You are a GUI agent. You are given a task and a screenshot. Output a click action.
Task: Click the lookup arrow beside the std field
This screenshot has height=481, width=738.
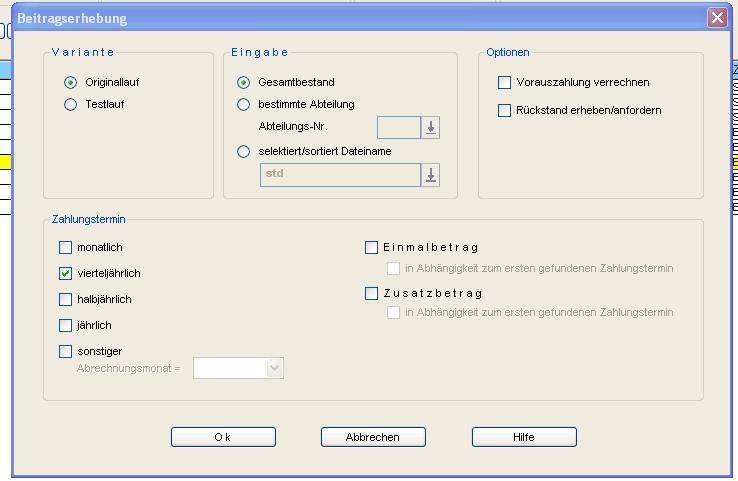(x=431, y=175)
